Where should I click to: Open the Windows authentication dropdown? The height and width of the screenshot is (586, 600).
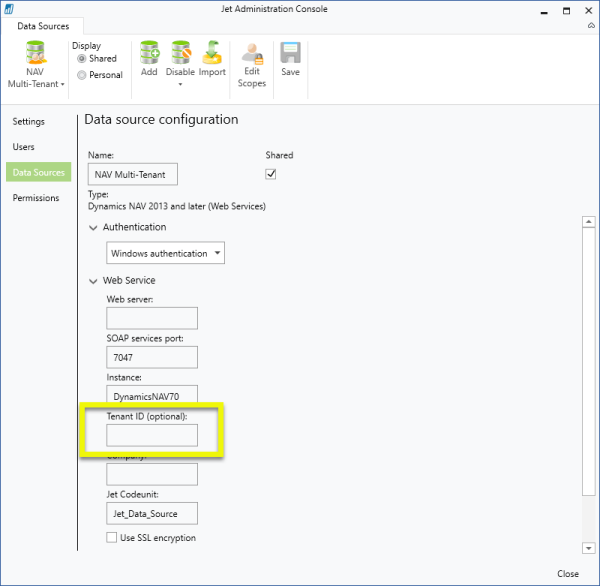coord(165,253)
